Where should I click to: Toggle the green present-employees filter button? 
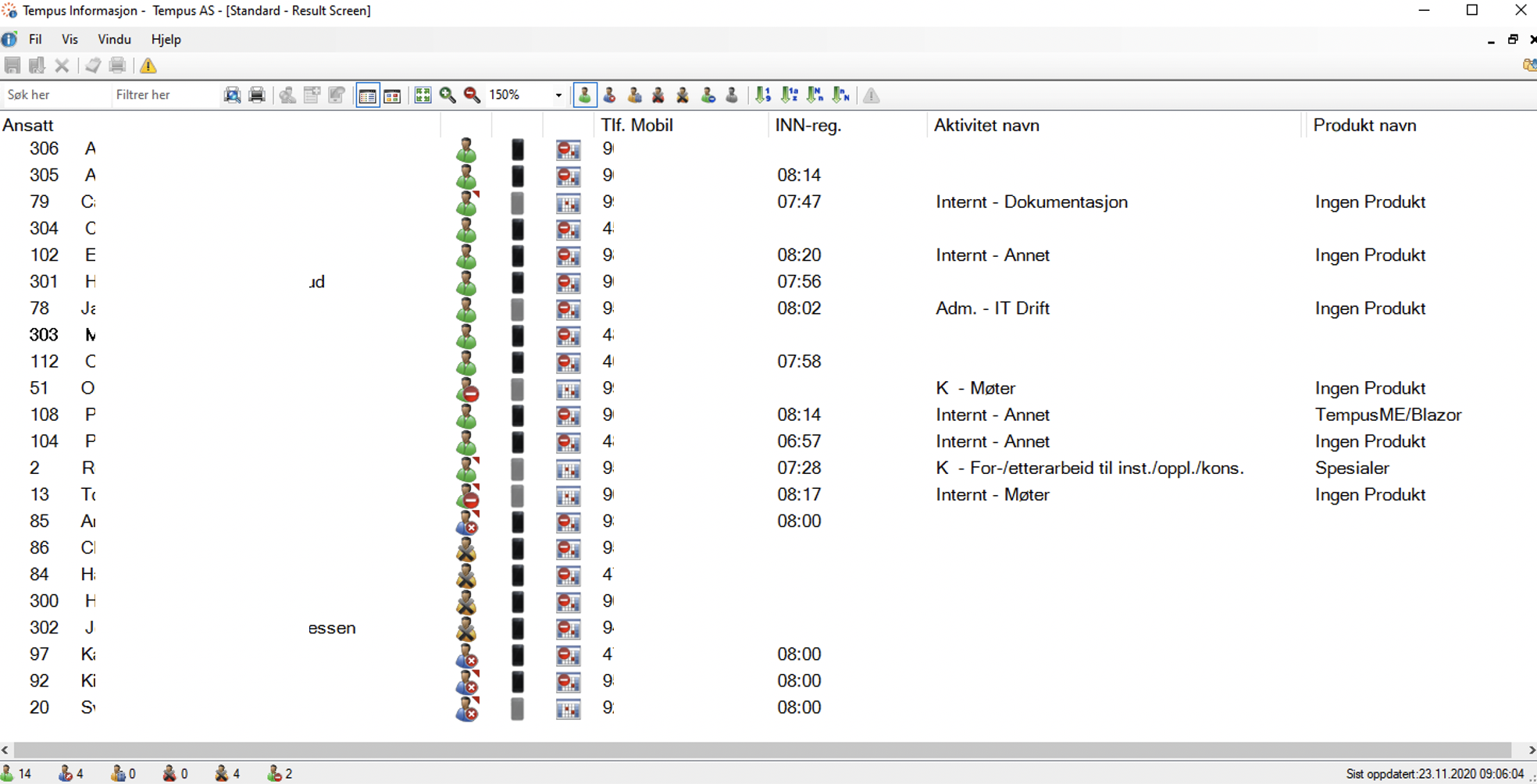tap(584, 95)
